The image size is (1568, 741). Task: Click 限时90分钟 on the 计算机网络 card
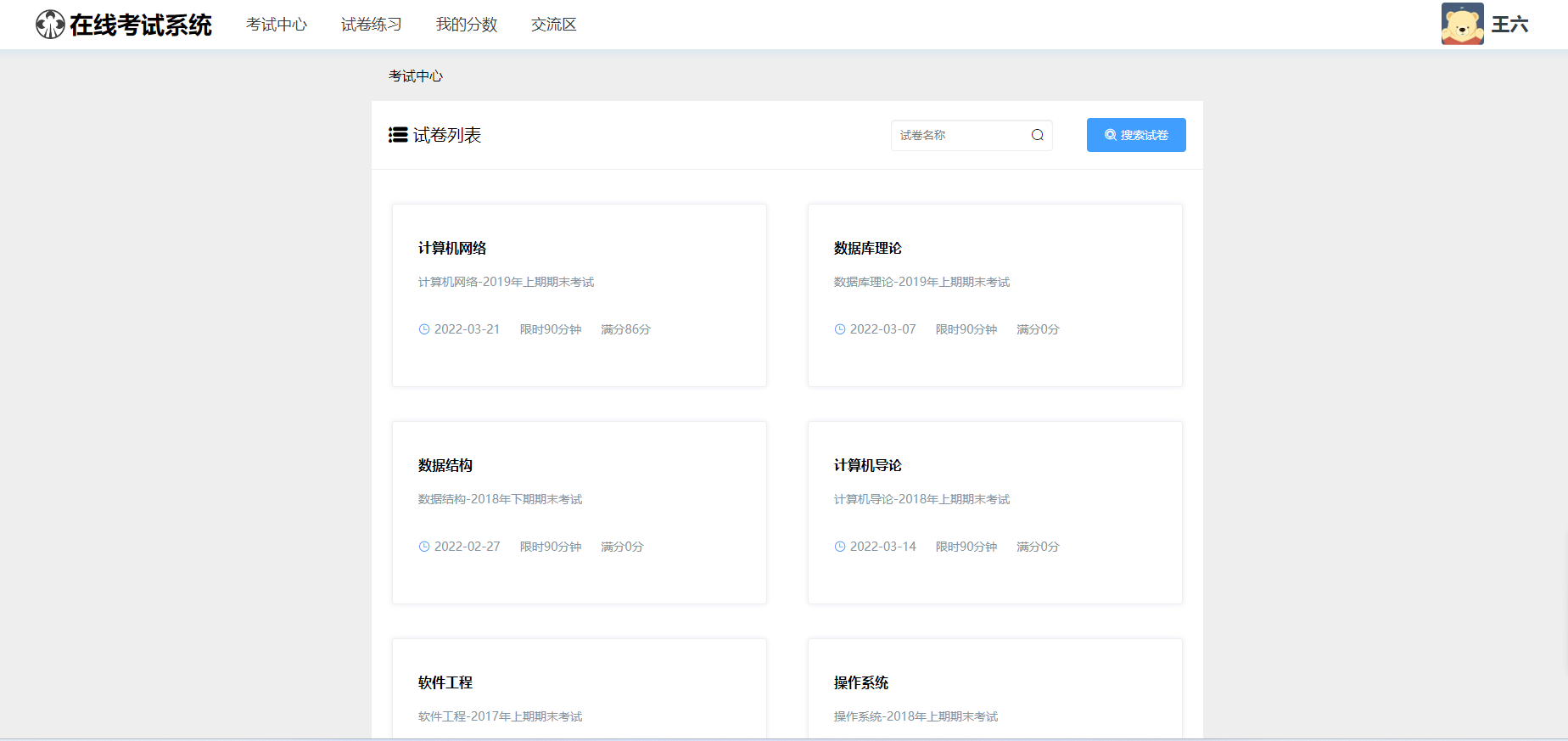tap(551, 329)
